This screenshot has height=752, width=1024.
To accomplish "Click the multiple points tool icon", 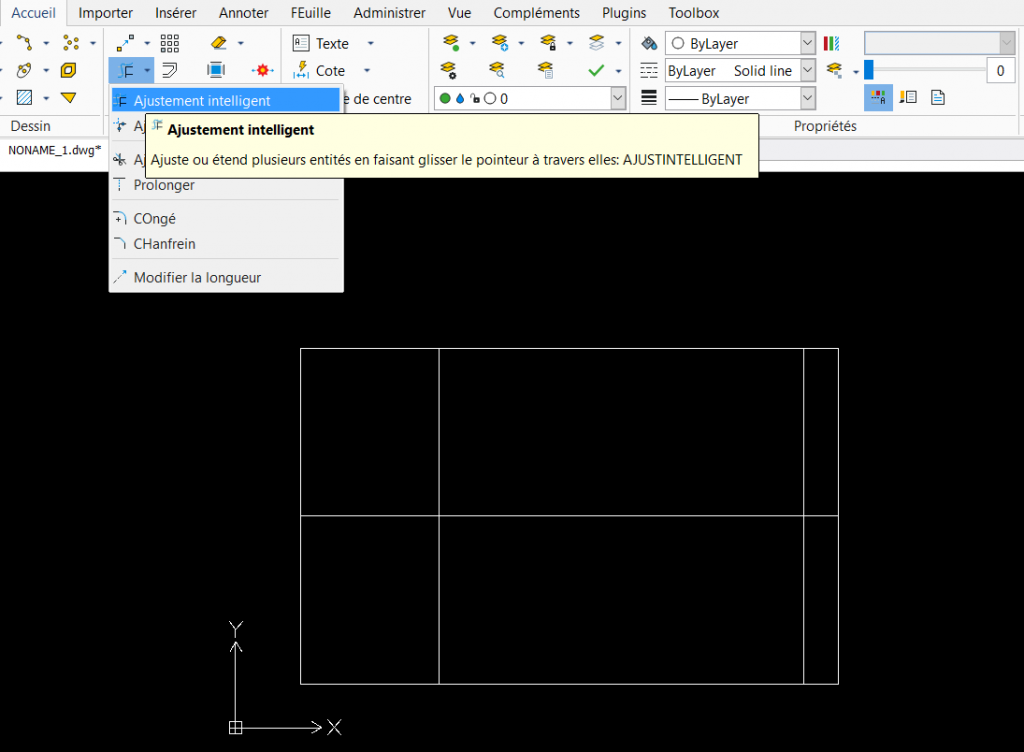I will [x=71, y=43].
